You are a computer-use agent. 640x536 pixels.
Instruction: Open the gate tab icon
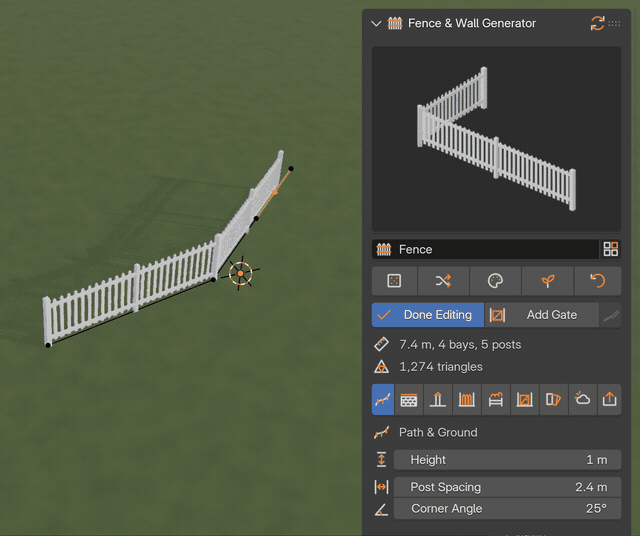coord(524,399)
